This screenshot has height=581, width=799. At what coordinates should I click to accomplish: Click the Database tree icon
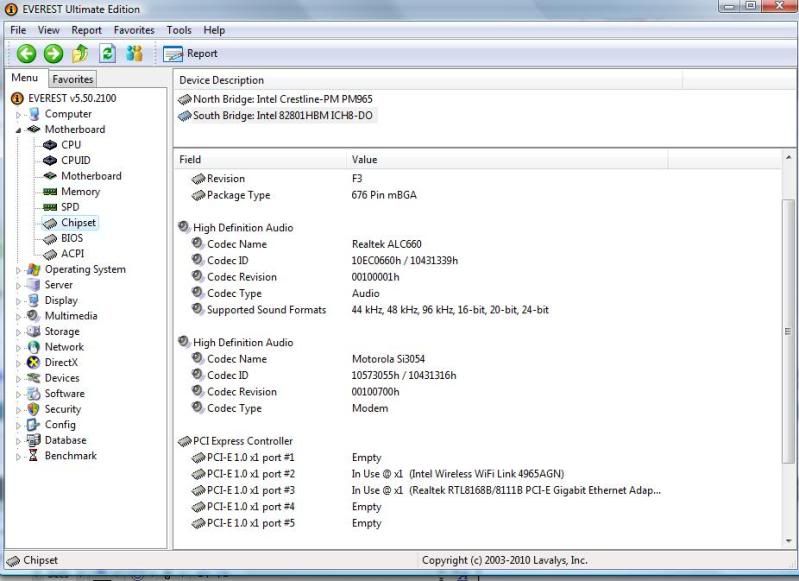33,440
